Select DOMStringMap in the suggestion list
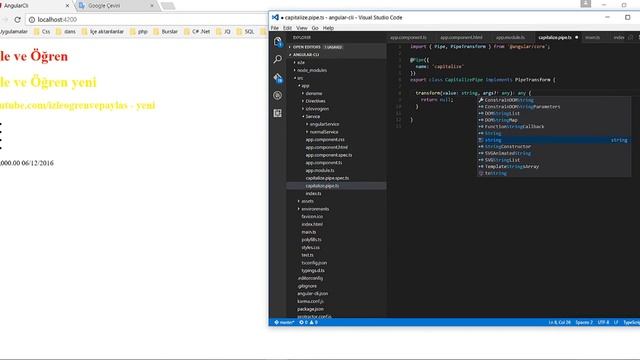Image resolution: width=640 pixels, height=360 pixels. tap(501, 120)
